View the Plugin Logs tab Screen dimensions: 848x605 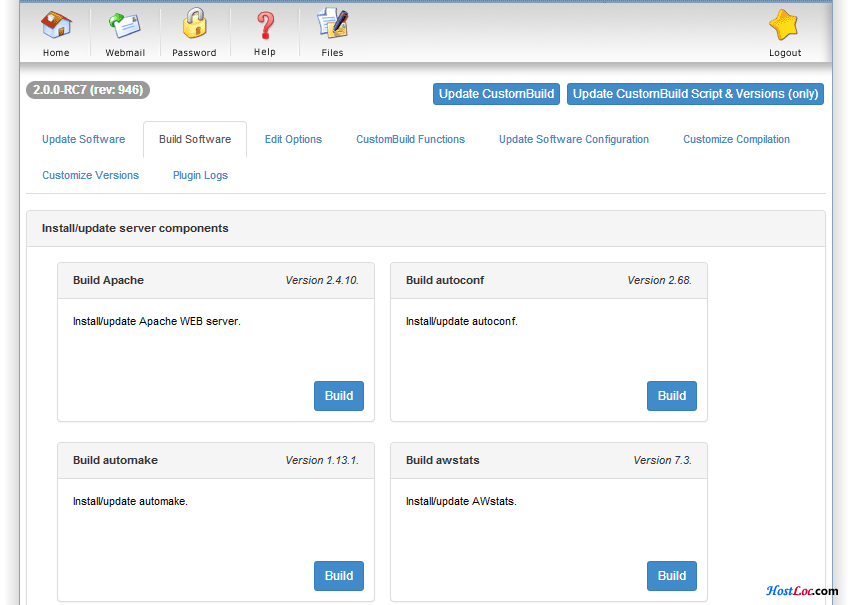[x=200, y=176]
